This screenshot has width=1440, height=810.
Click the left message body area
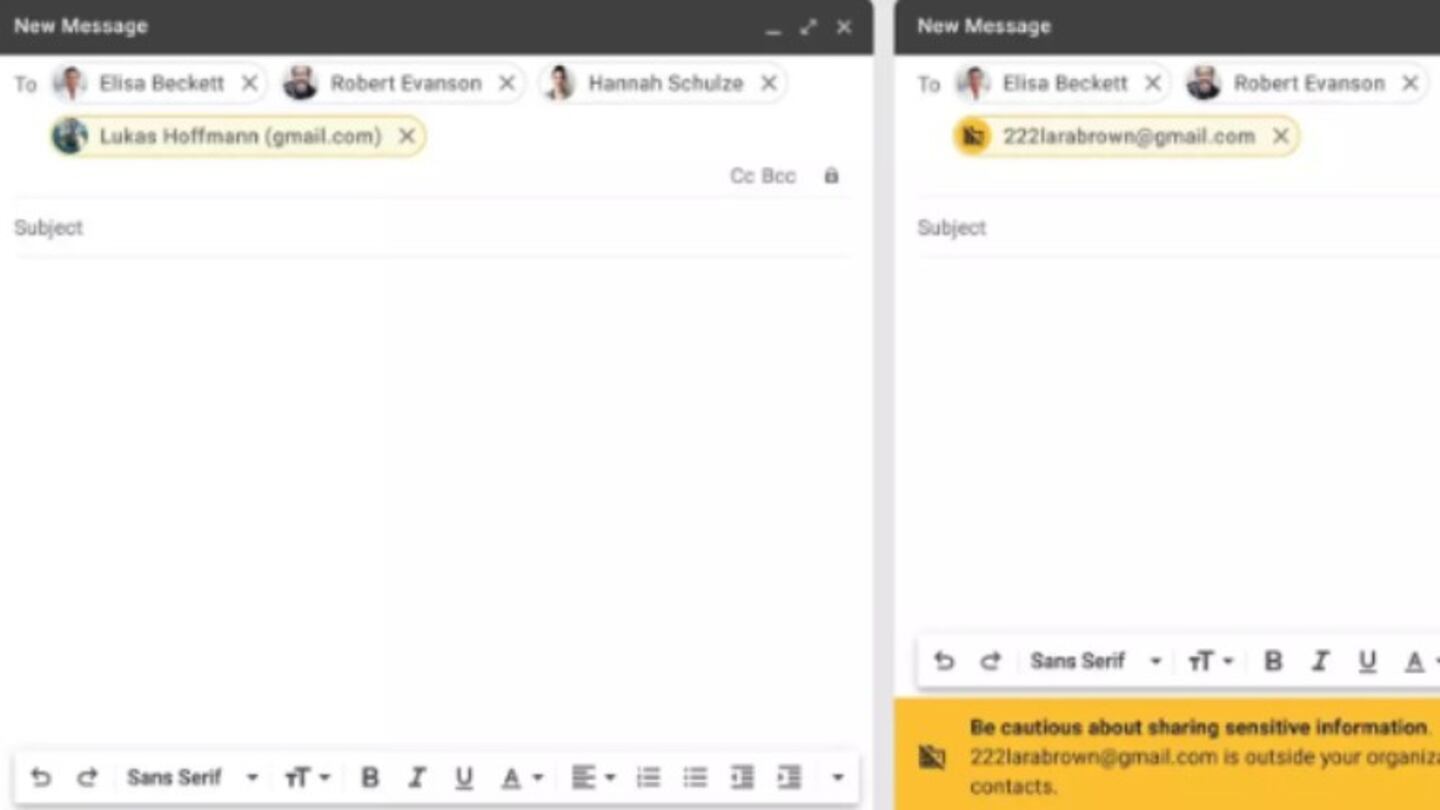tap(432, 500)
